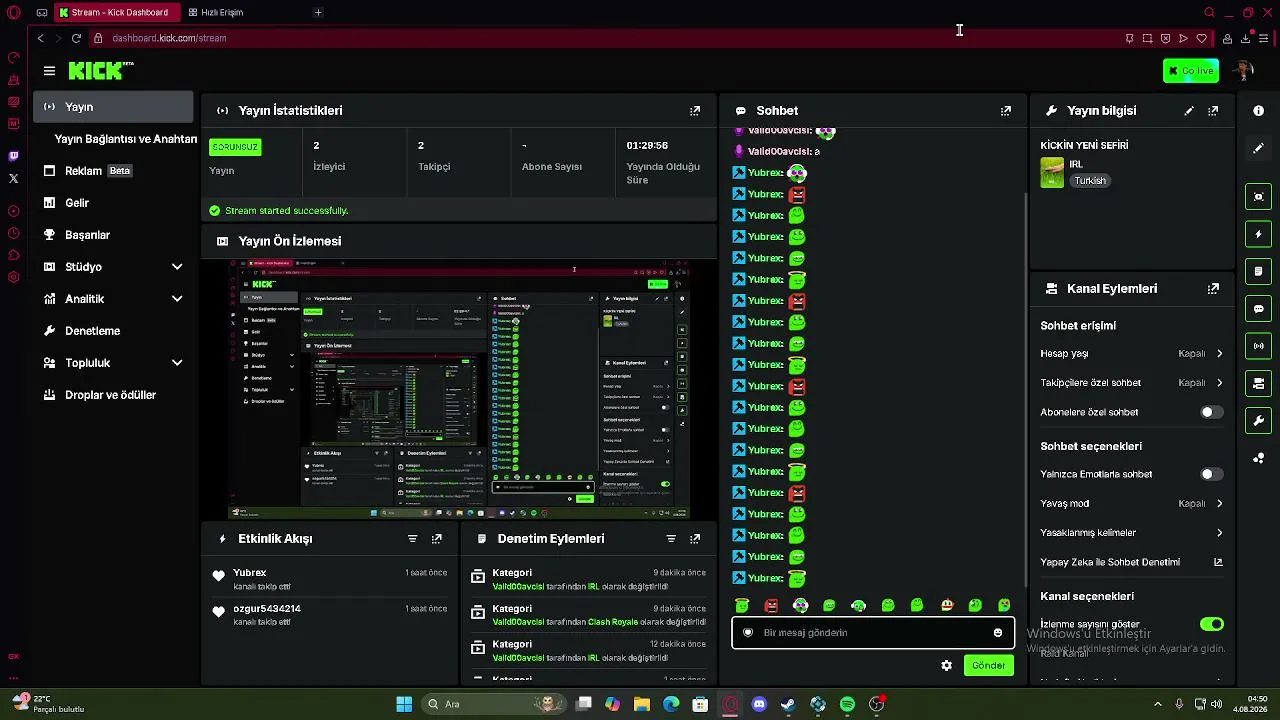Open Spotify from the taskbar
1280x720 pixels.
tap(847, 704)
